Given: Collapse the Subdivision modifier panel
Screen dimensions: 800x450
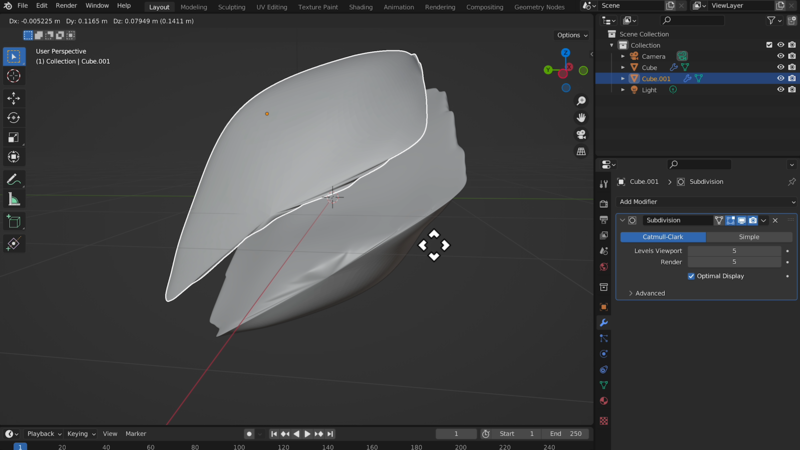Looking at the screenshot, I should (622, 220).
